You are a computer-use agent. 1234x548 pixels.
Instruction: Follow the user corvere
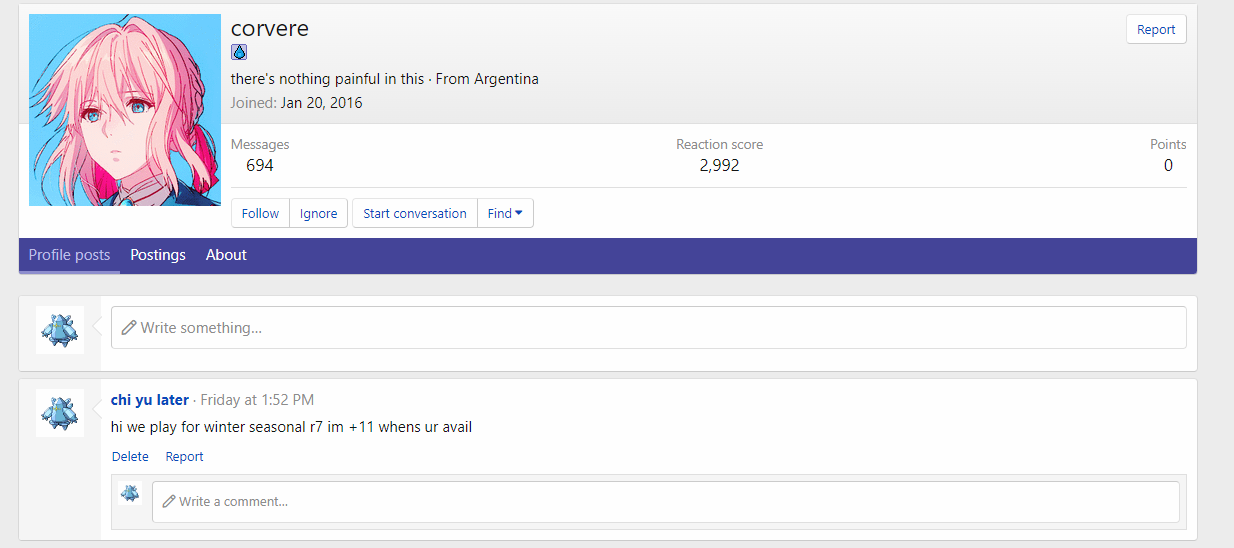260,213
